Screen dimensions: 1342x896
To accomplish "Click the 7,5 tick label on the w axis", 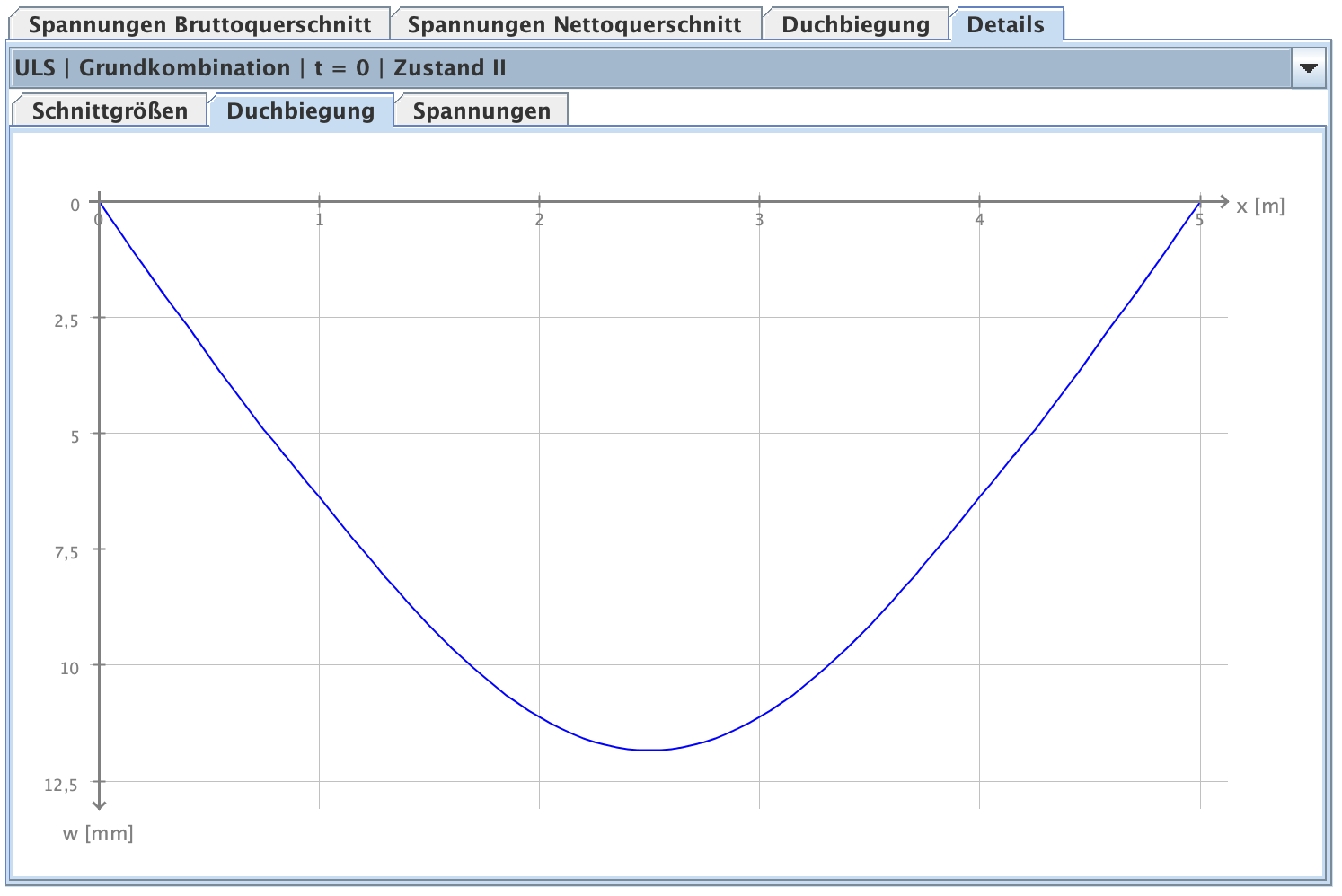I will [x=66, y=552].
